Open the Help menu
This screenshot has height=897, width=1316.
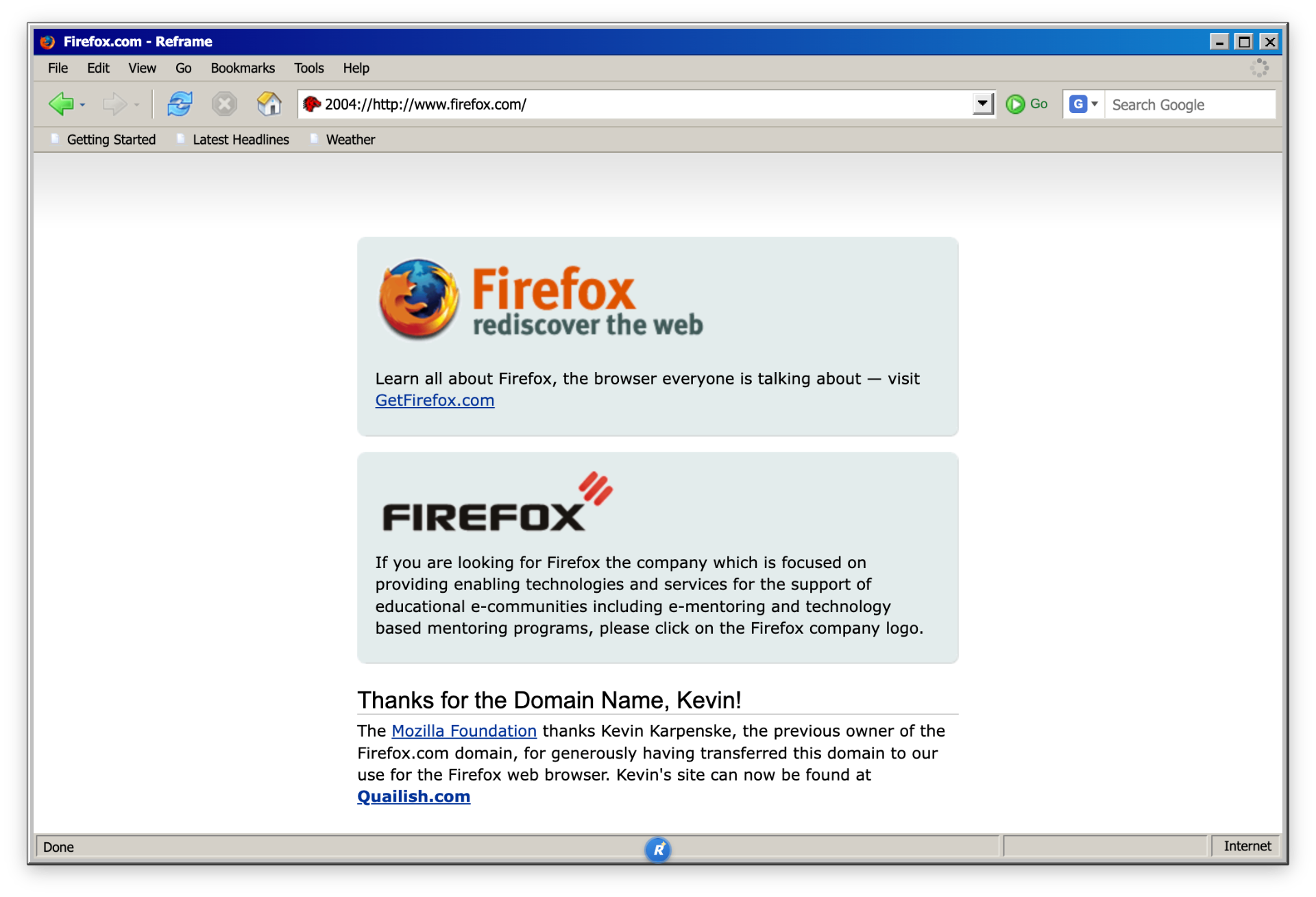(356, 68)
